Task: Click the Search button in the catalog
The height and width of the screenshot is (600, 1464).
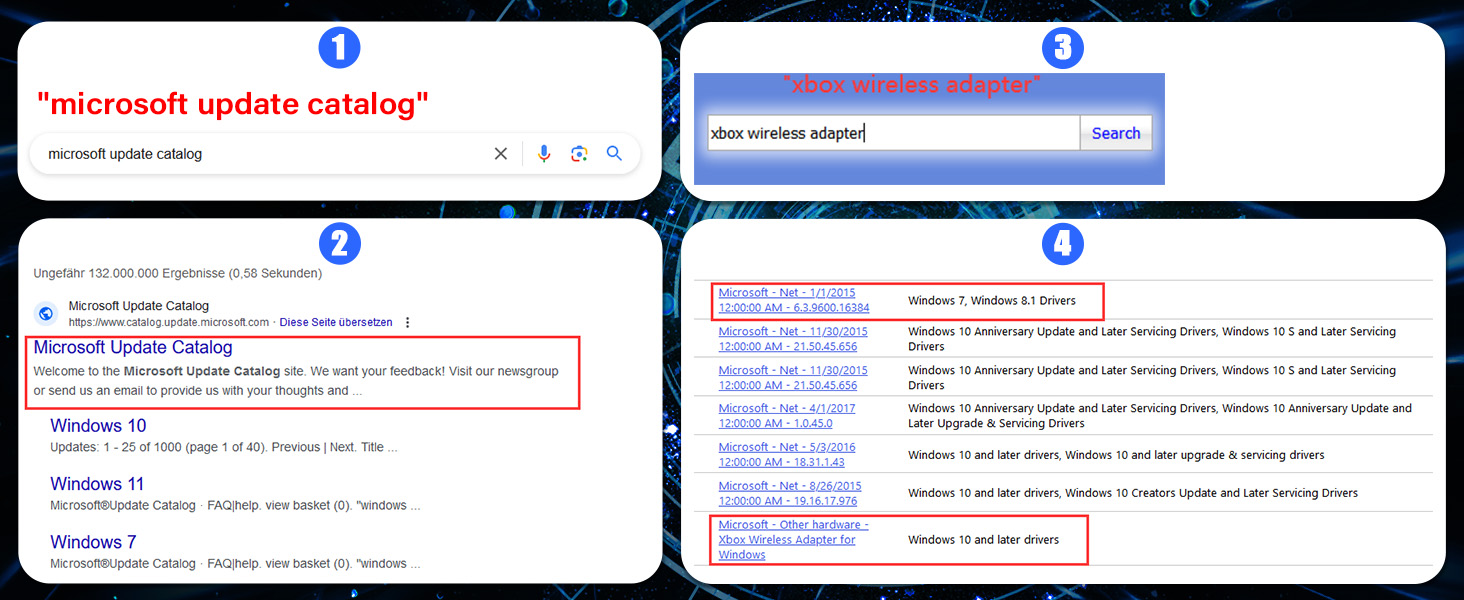Action: click(x=1116, y=133)
